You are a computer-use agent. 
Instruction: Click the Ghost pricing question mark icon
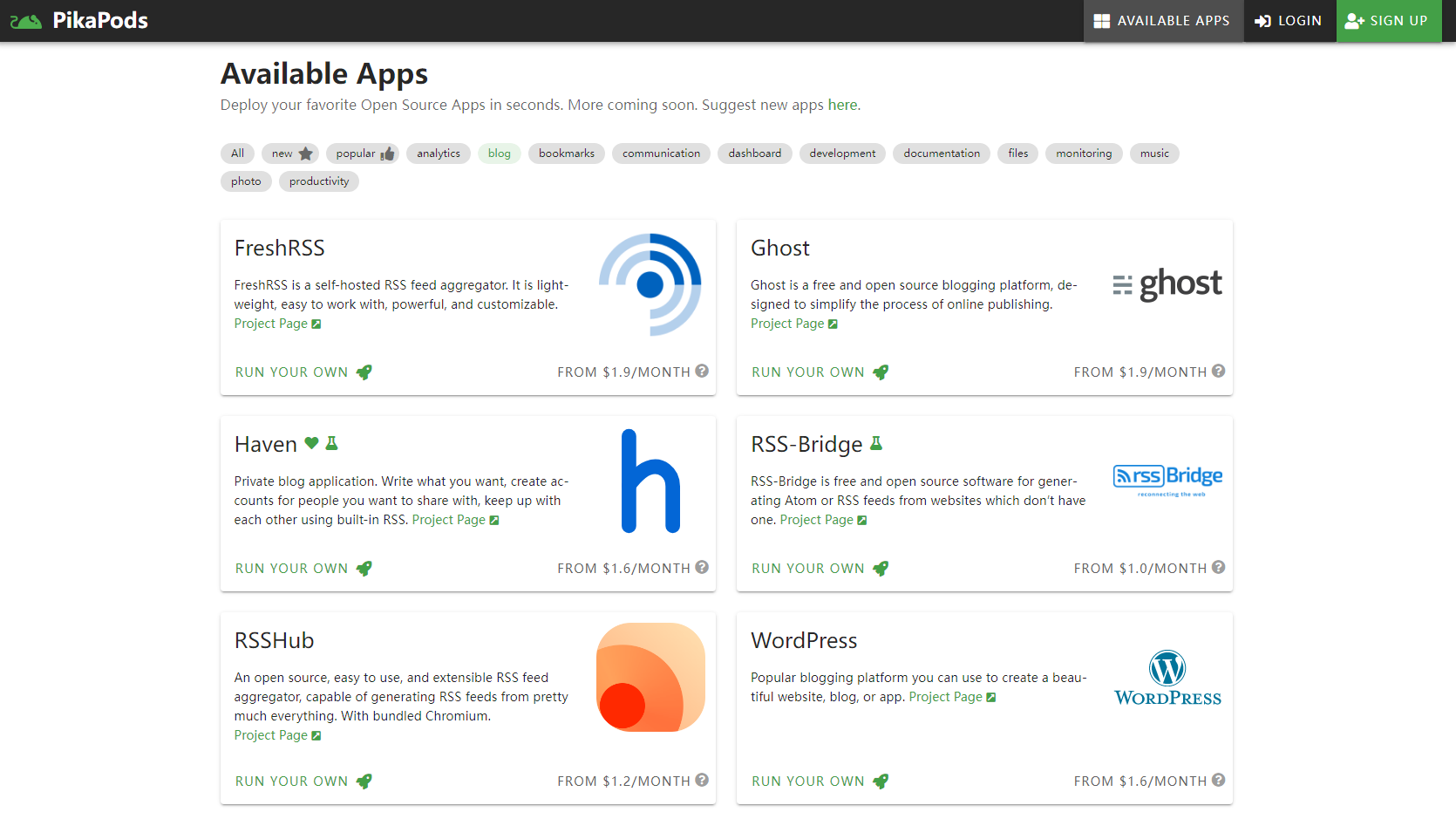coord(1218,372)
